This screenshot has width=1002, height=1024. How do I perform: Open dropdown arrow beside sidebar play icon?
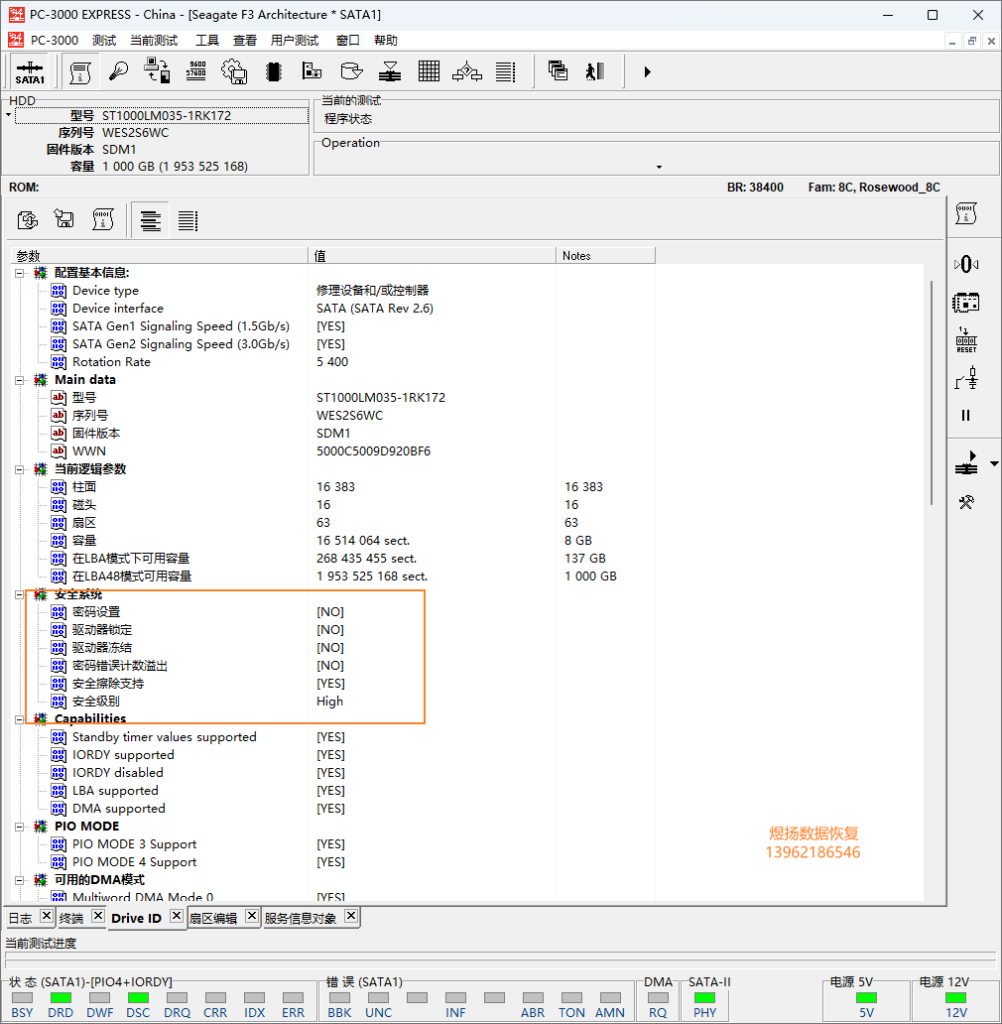994,464
